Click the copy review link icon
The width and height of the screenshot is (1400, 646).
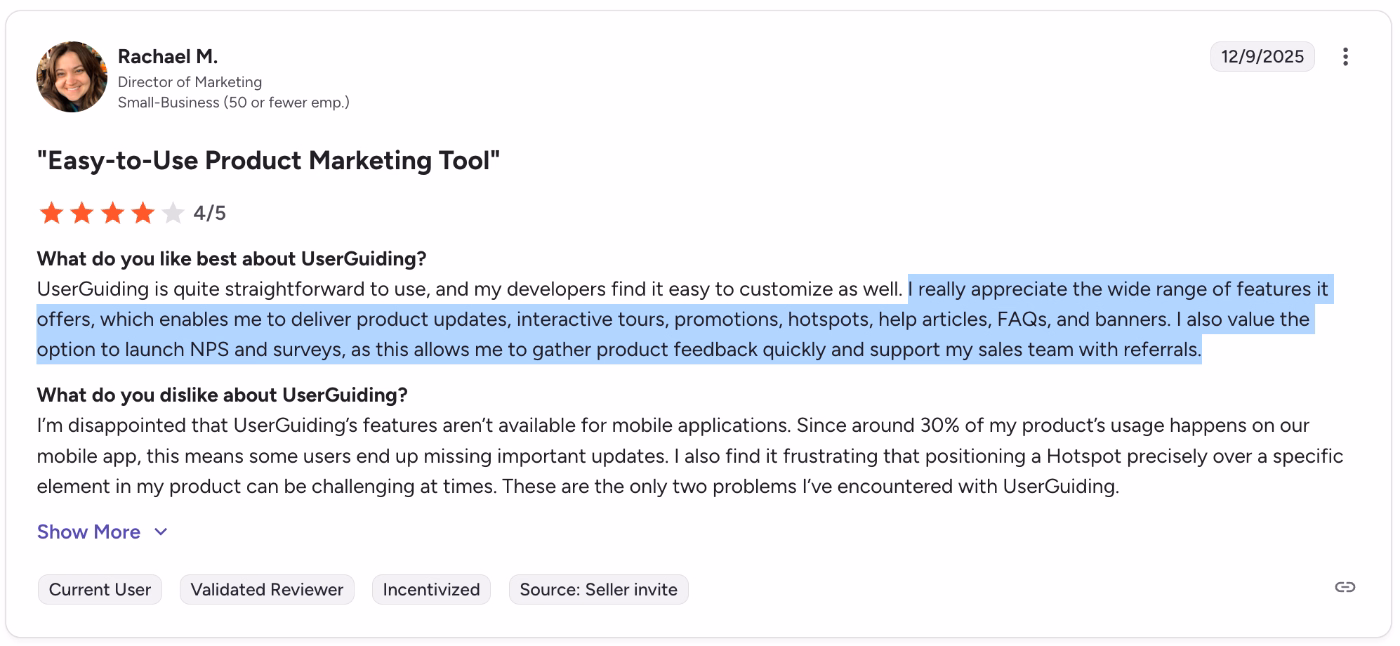[1345, 588]
